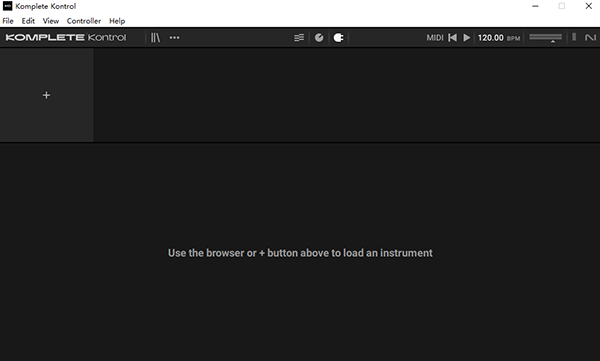Open the File menu
This screenshot has height=361, width=600.
(x=8, y=21)
